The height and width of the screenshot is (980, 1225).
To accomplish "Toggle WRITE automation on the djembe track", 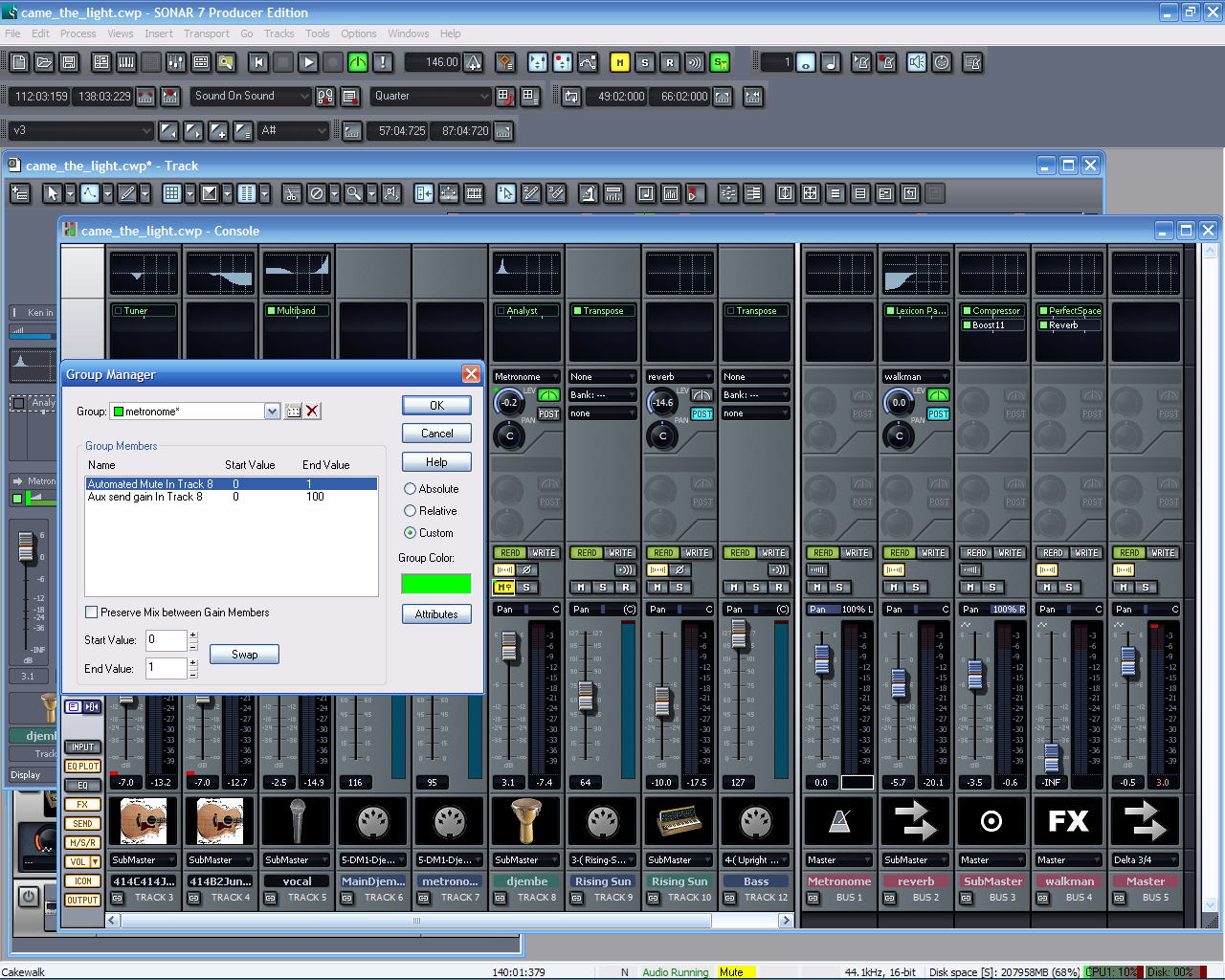I will (544, 553).
